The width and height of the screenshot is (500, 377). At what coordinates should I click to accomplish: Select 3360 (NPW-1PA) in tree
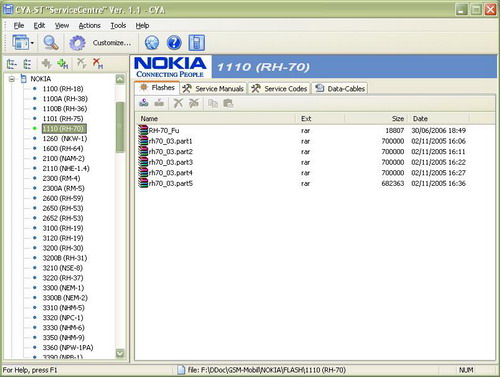coord(68,348)
